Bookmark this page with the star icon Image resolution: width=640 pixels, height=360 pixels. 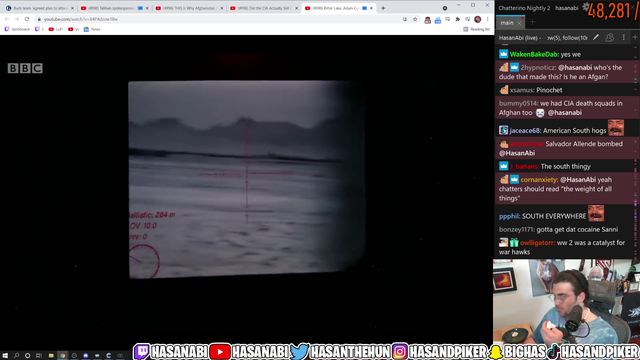[415, 19]
